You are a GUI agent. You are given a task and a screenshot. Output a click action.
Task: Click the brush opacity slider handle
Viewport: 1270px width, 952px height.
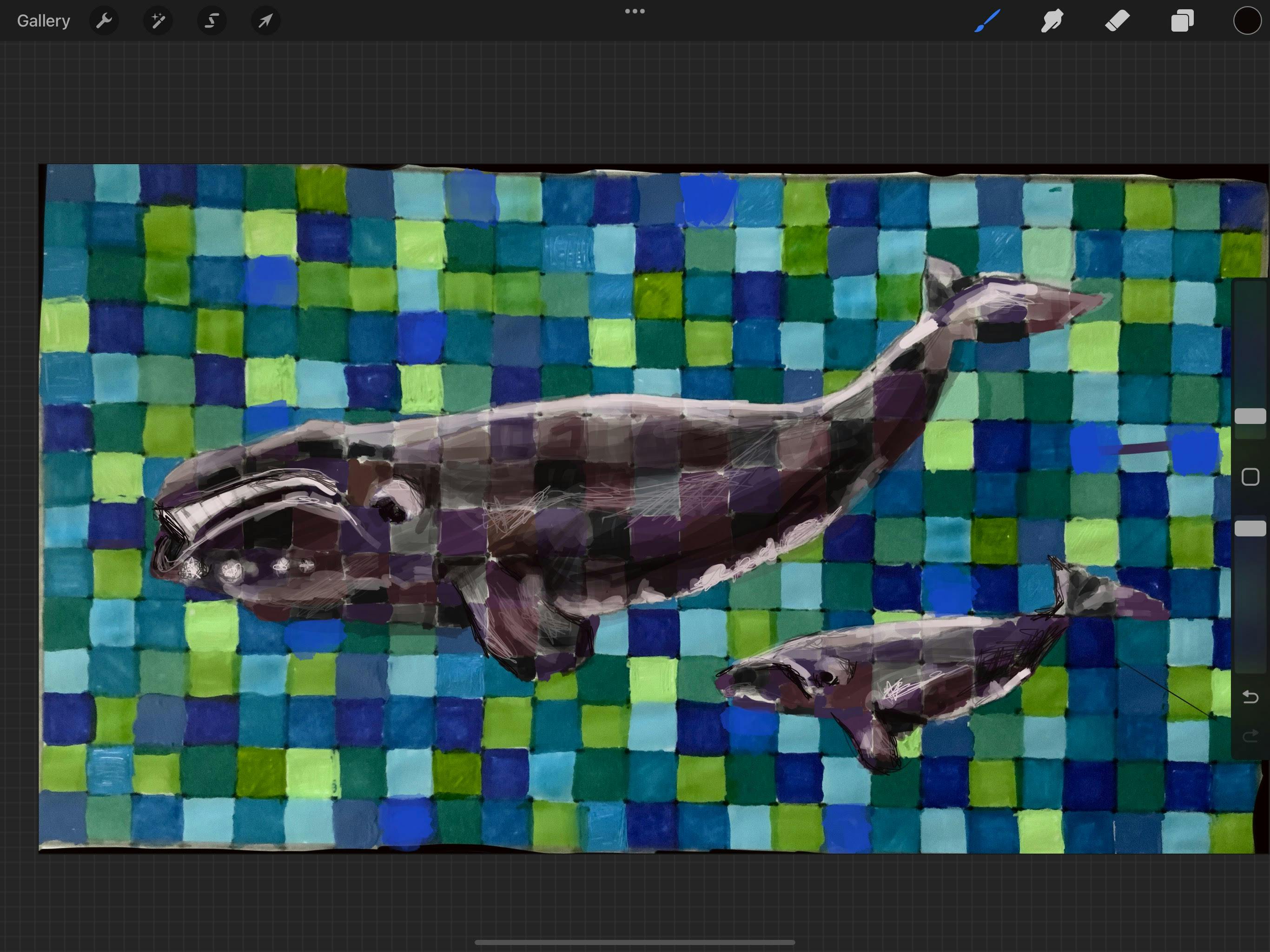(x=1250, y=528)
